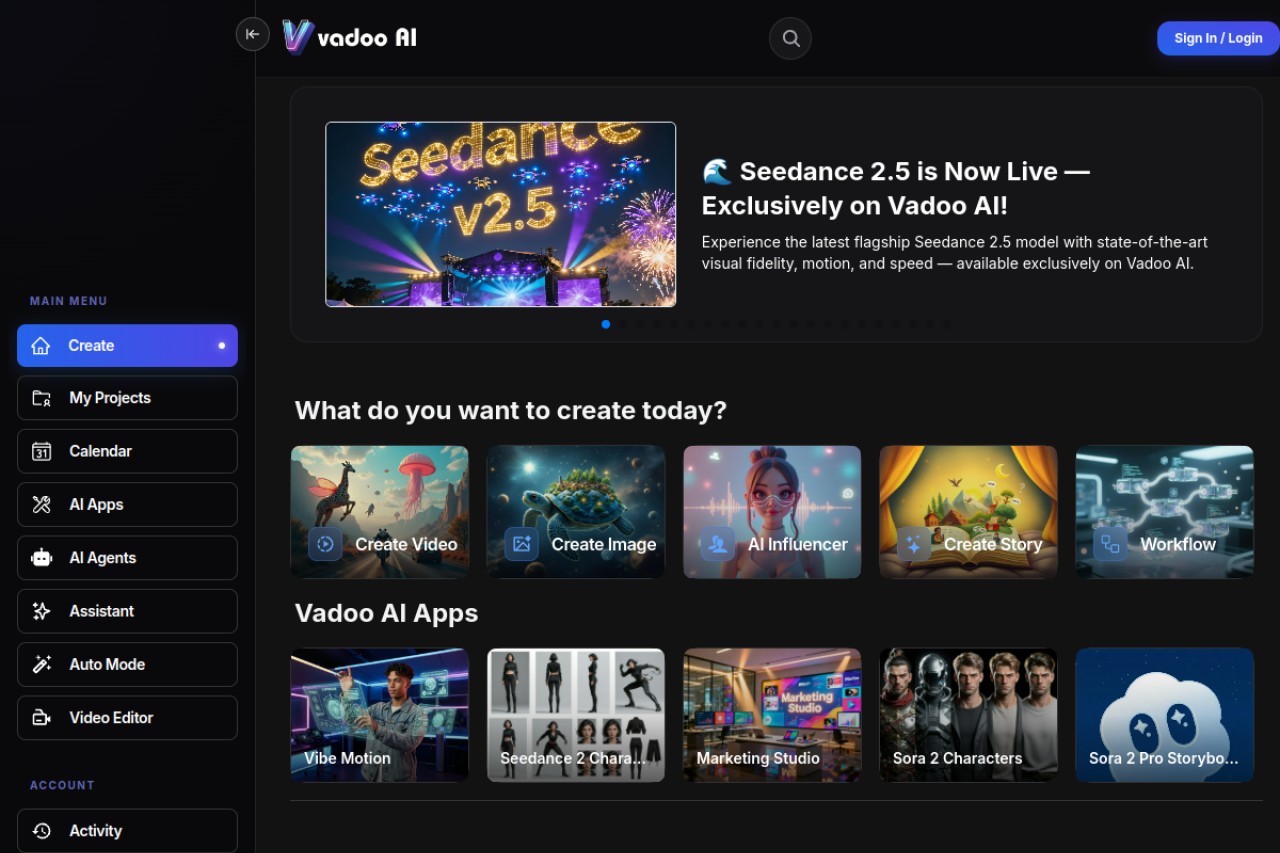Open the Workflow card

pos(1164,512)
